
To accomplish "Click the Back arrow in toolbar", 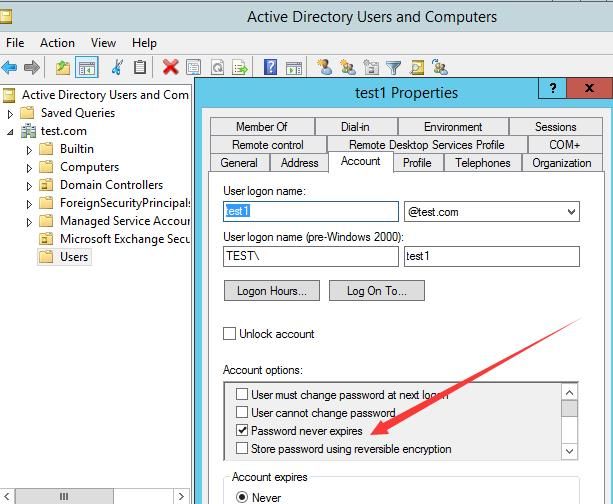I will (x=9, y=67).
